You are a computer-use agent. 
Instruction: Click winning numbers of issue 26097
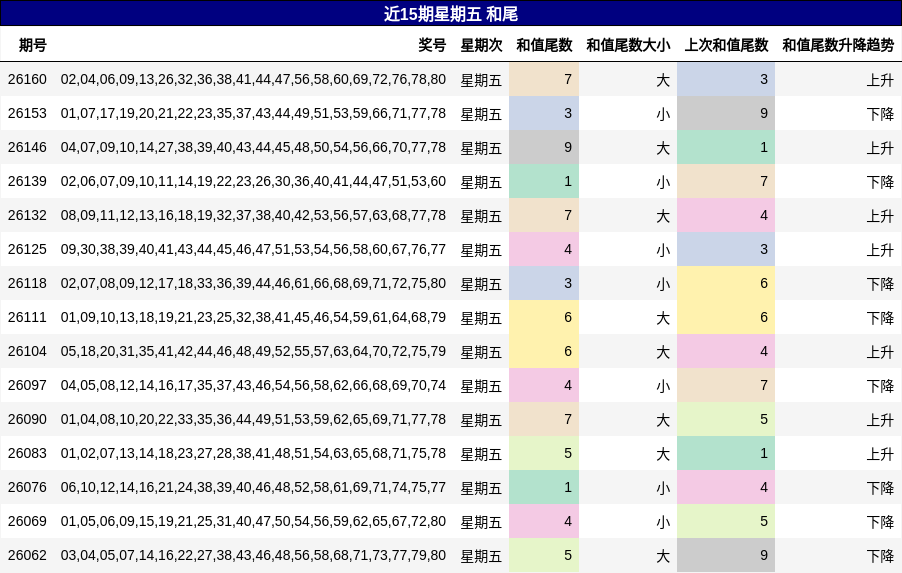[x=253, y=385]
